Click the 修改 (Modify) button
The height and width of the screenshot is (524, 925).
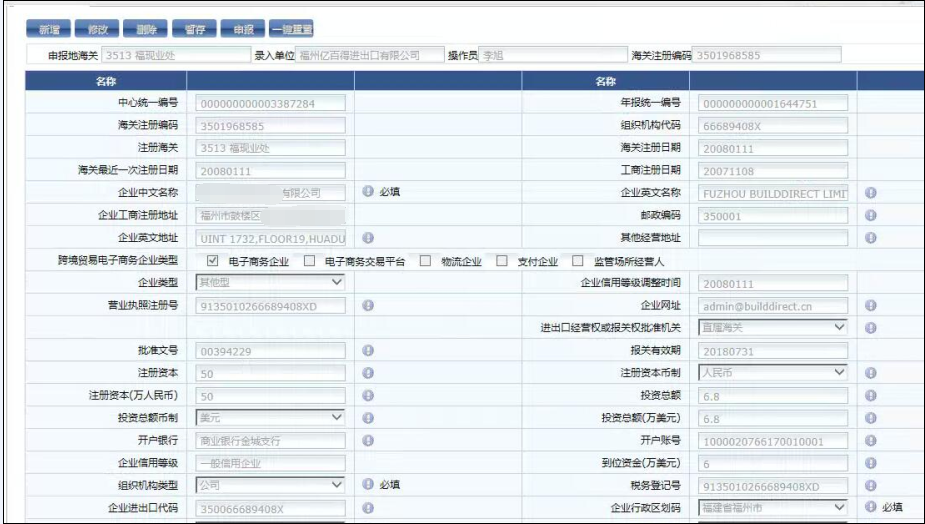pos(98,30)
